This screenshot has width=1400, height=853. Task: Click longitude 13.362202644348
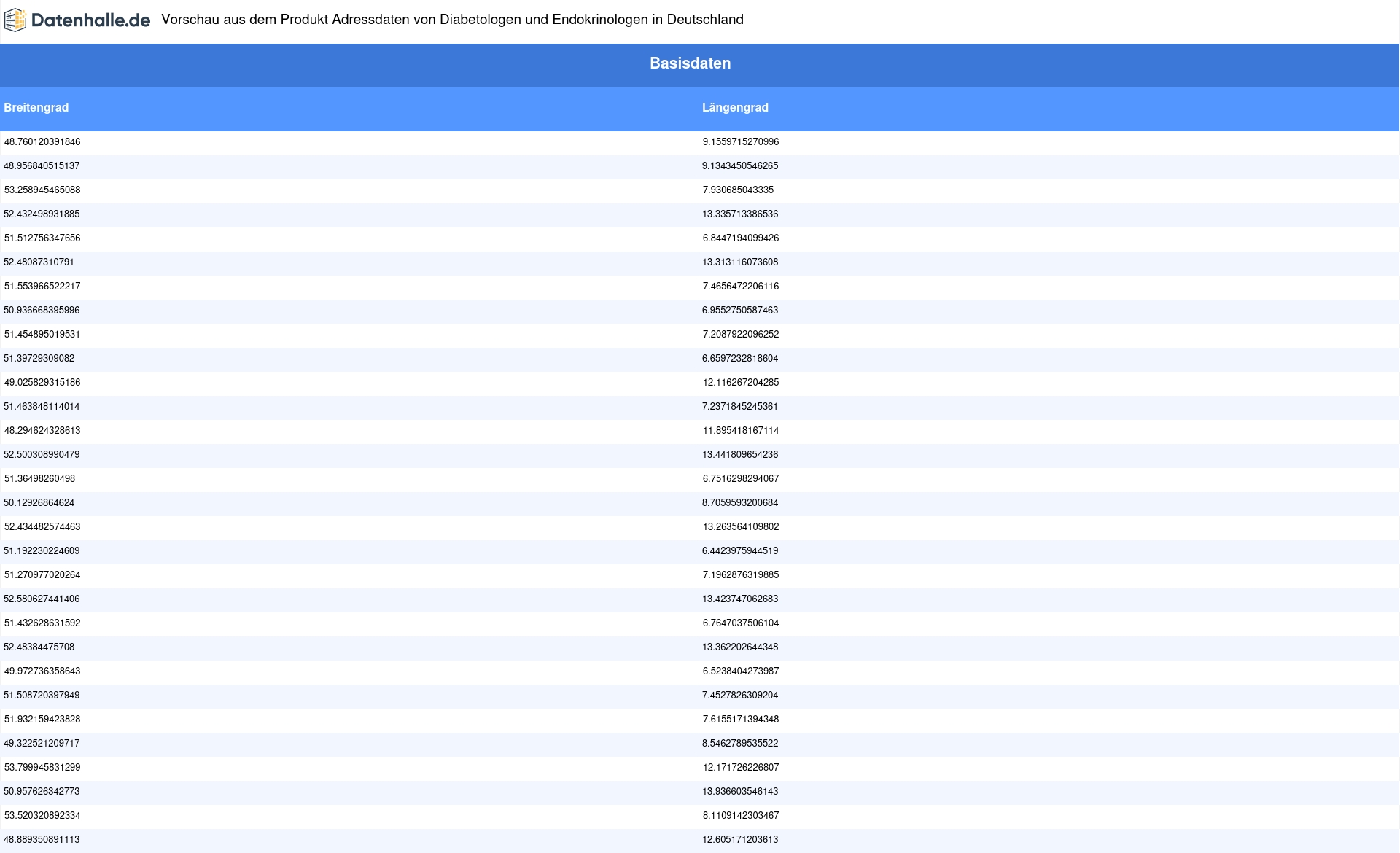point(740,647)
